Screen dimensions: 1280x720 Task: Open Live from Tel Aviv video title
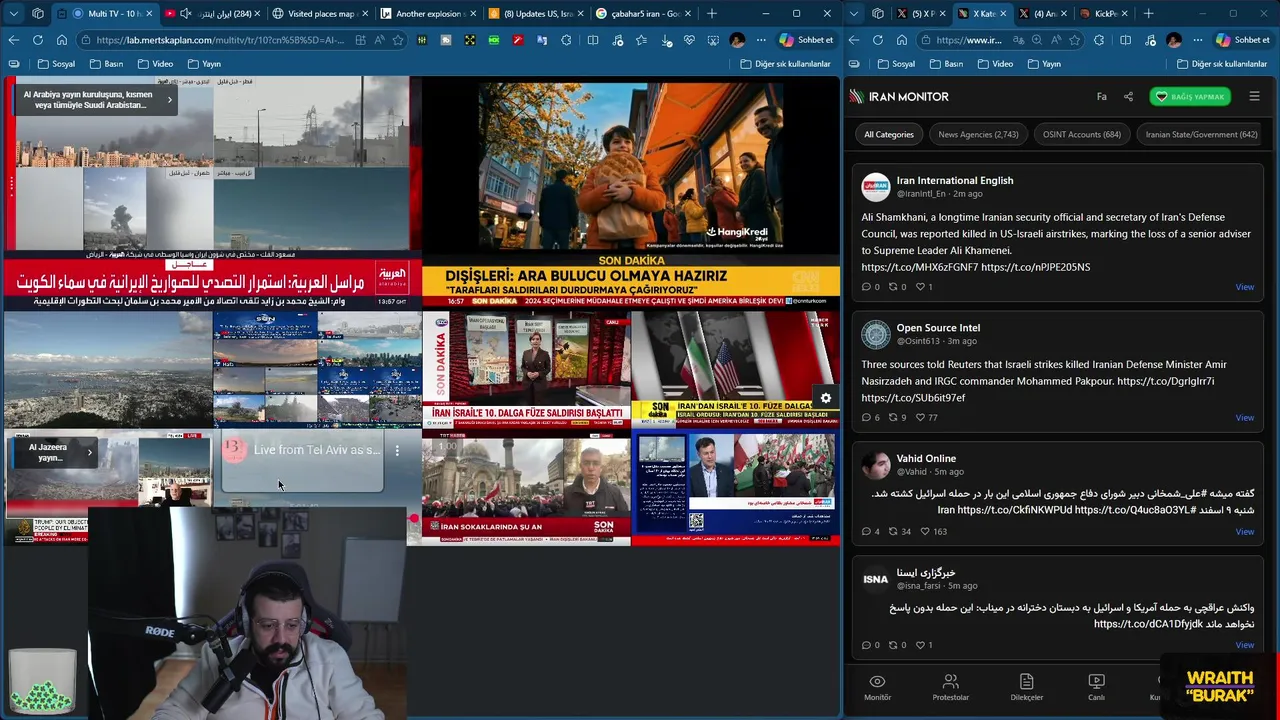(316, 450)
